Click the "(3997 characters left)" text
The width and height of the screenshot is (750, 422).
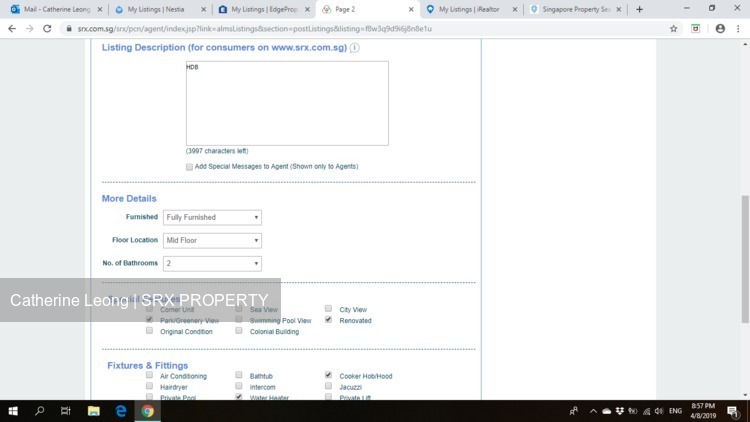[x=217, y=151]
